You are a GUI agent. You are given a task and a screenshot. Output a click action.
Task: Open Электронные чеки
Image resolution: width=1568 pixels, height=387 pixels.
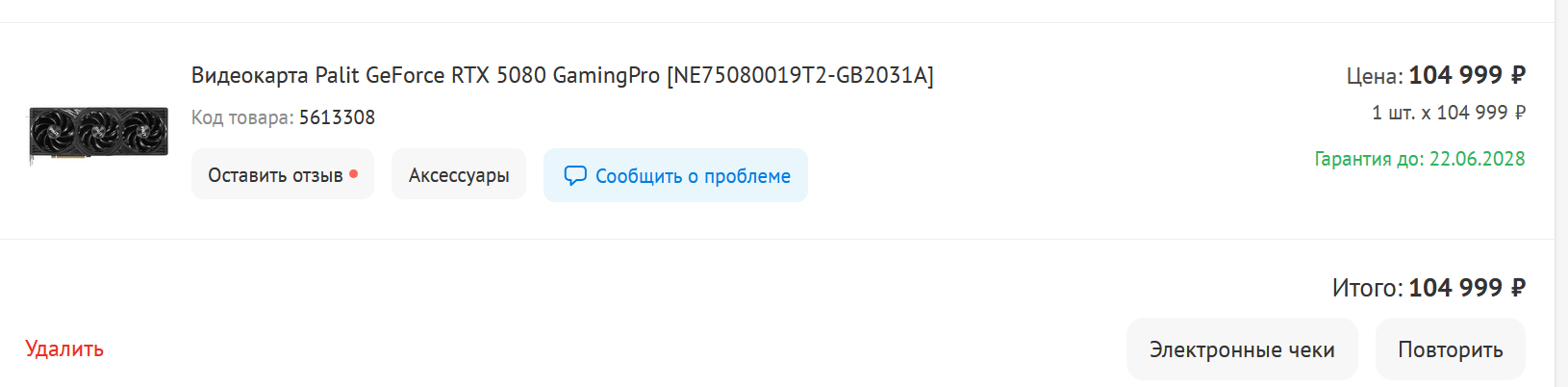(x=1242, y=349)
